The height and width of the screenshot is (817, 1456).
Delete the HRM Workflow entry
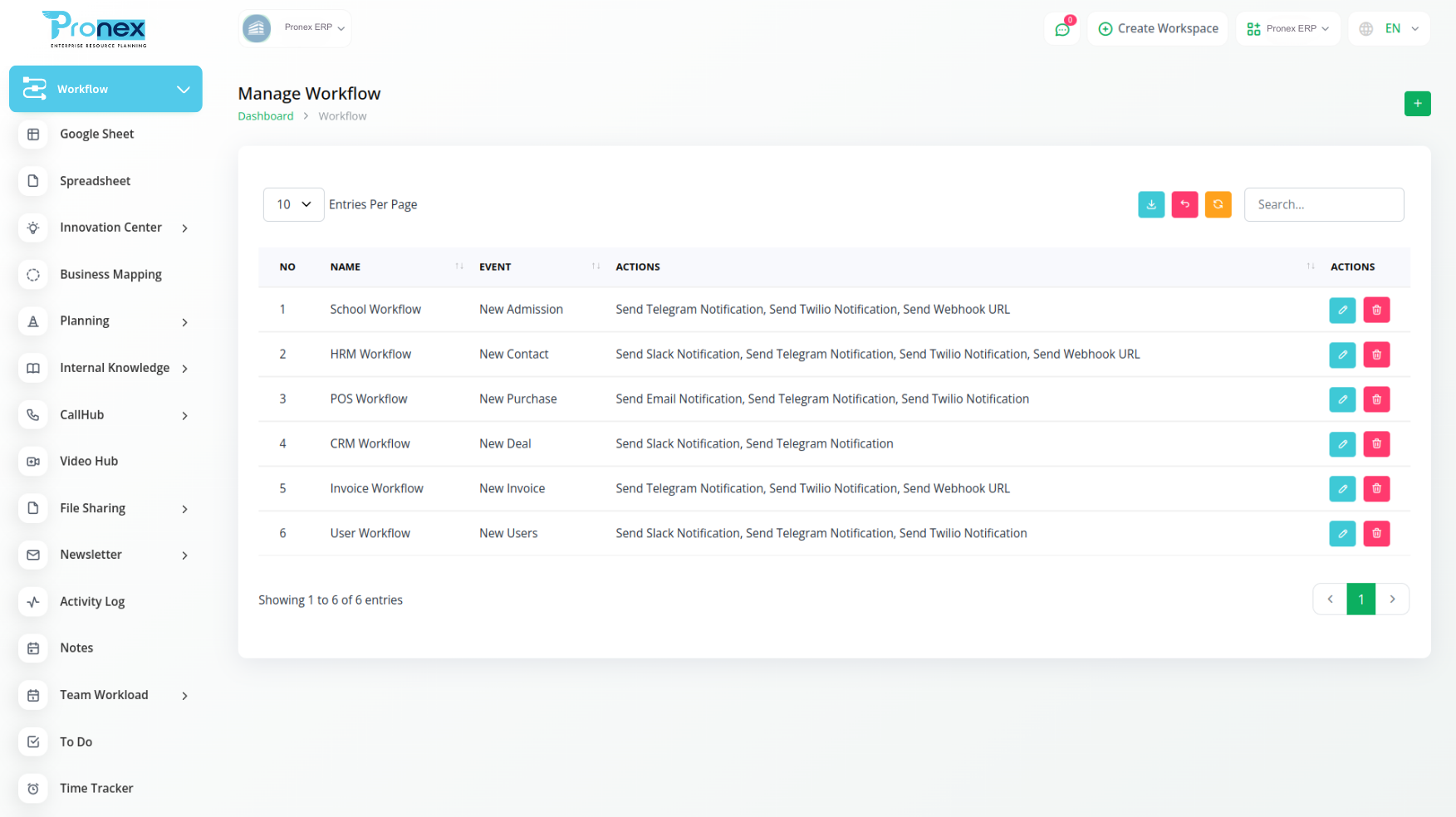pos(1376,355)
